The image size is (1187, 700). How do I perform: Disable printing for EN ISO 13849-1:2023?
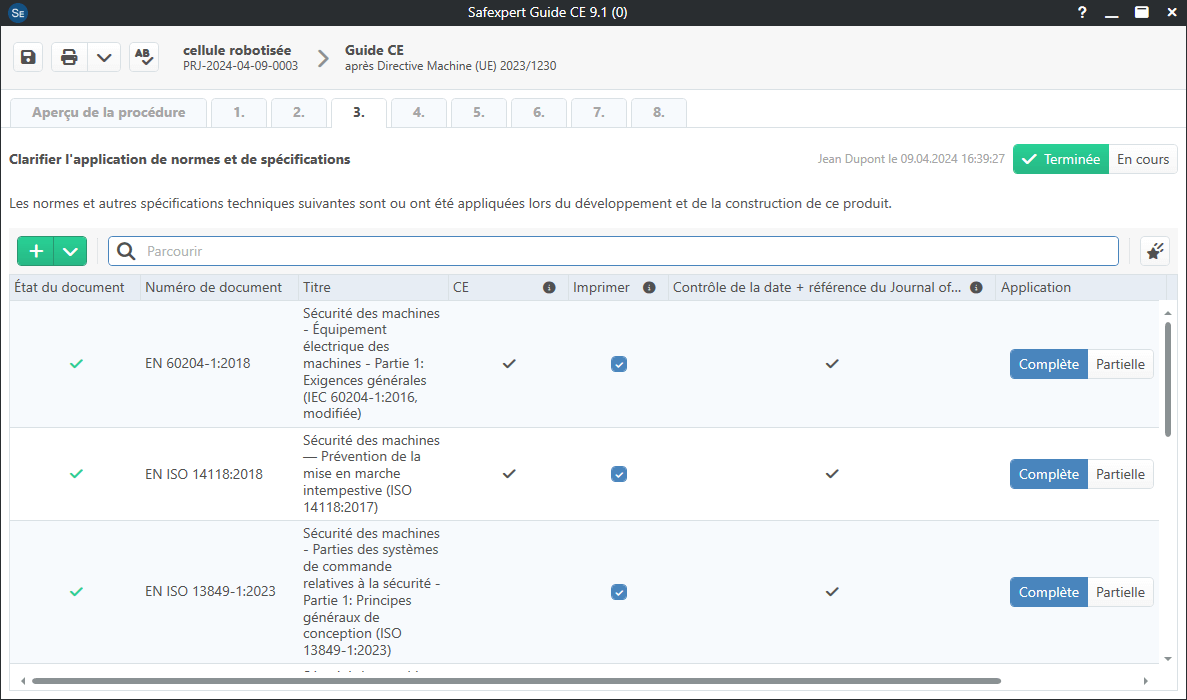click(x=619, y=592)
